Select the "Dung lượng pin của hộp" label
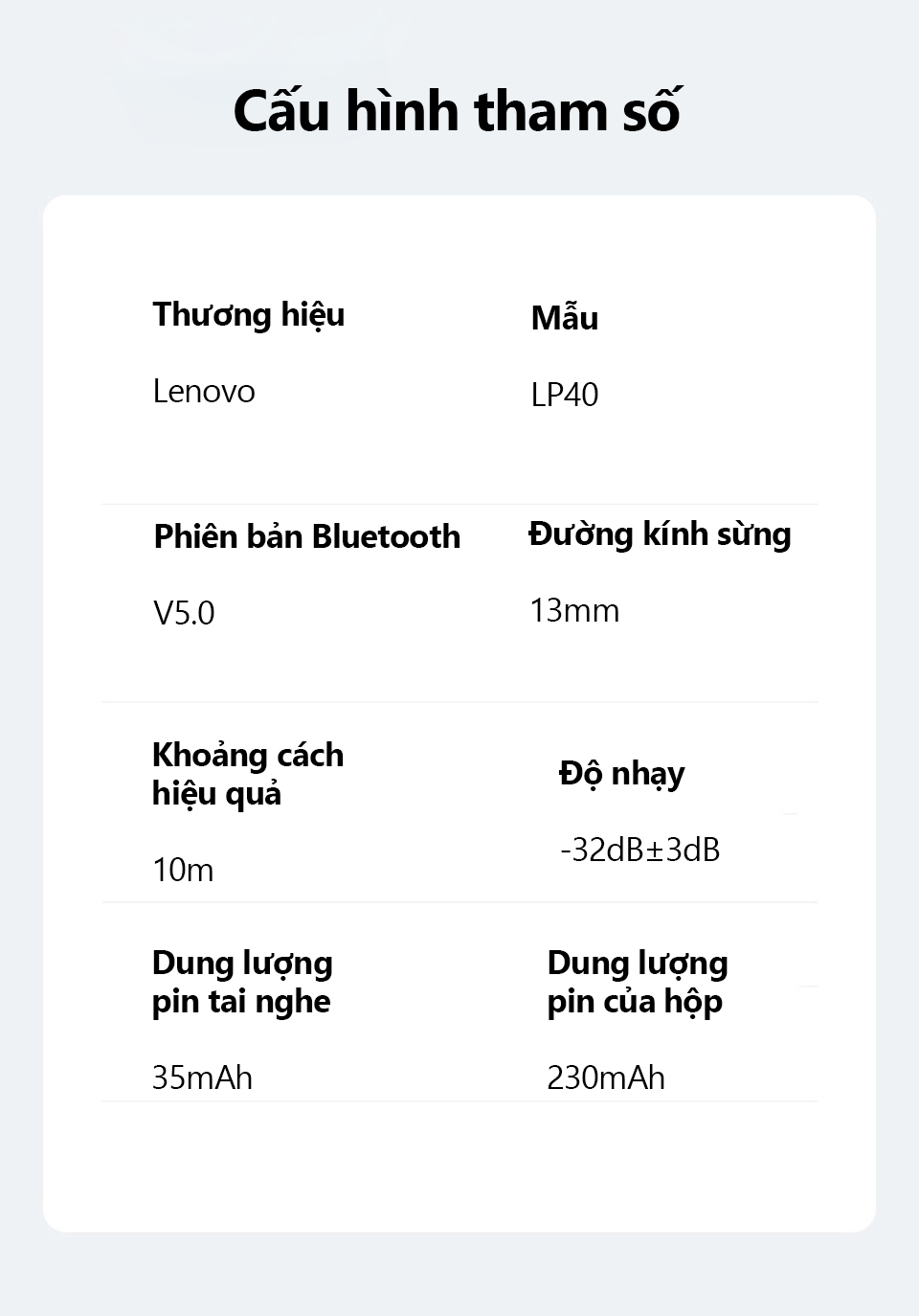 click(x=638, y=982)
